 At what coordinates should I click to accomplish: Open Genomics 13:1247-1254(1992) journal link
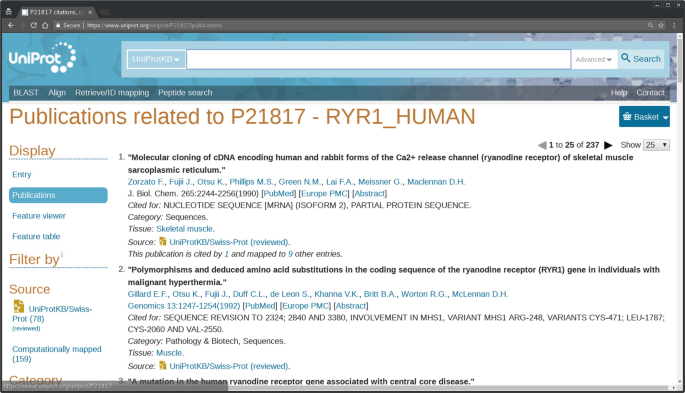coord(184,306)
